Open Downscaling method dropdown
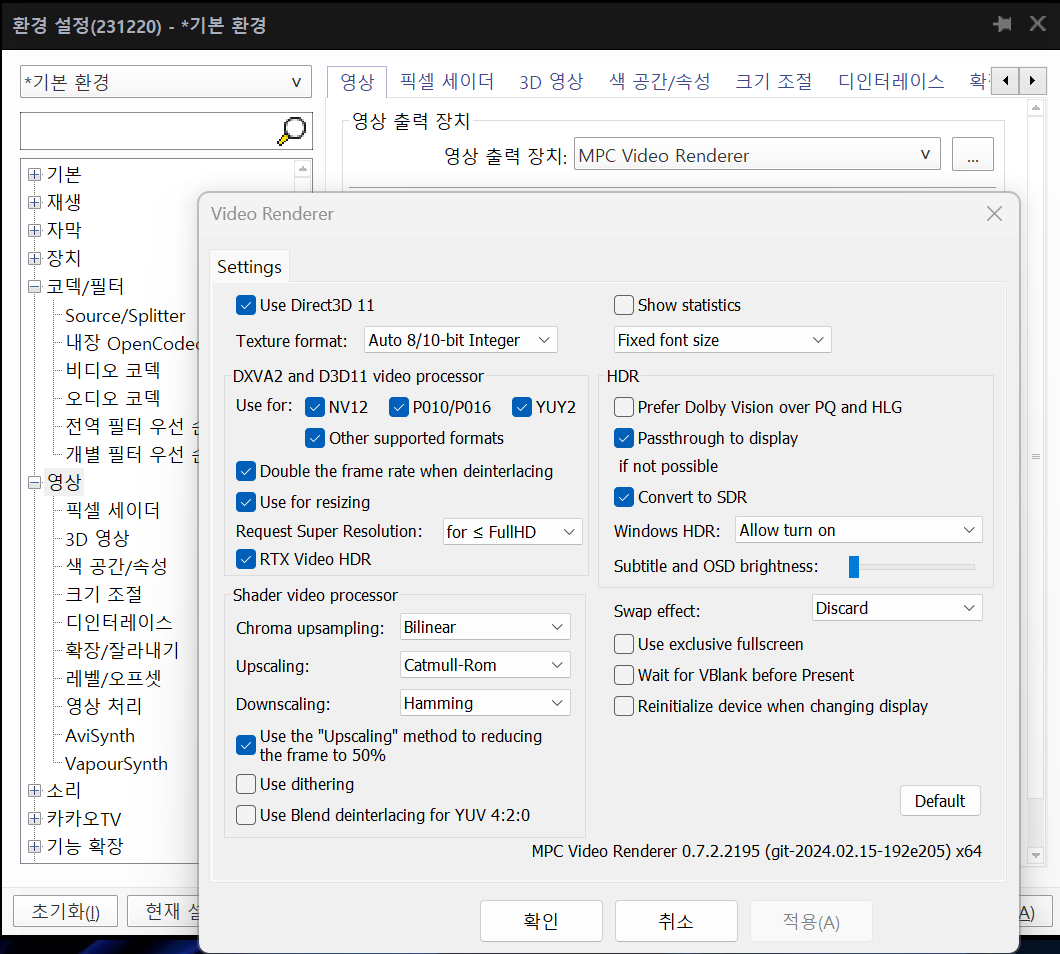Viewport: 1060px width, 954px height. (485, 703)
